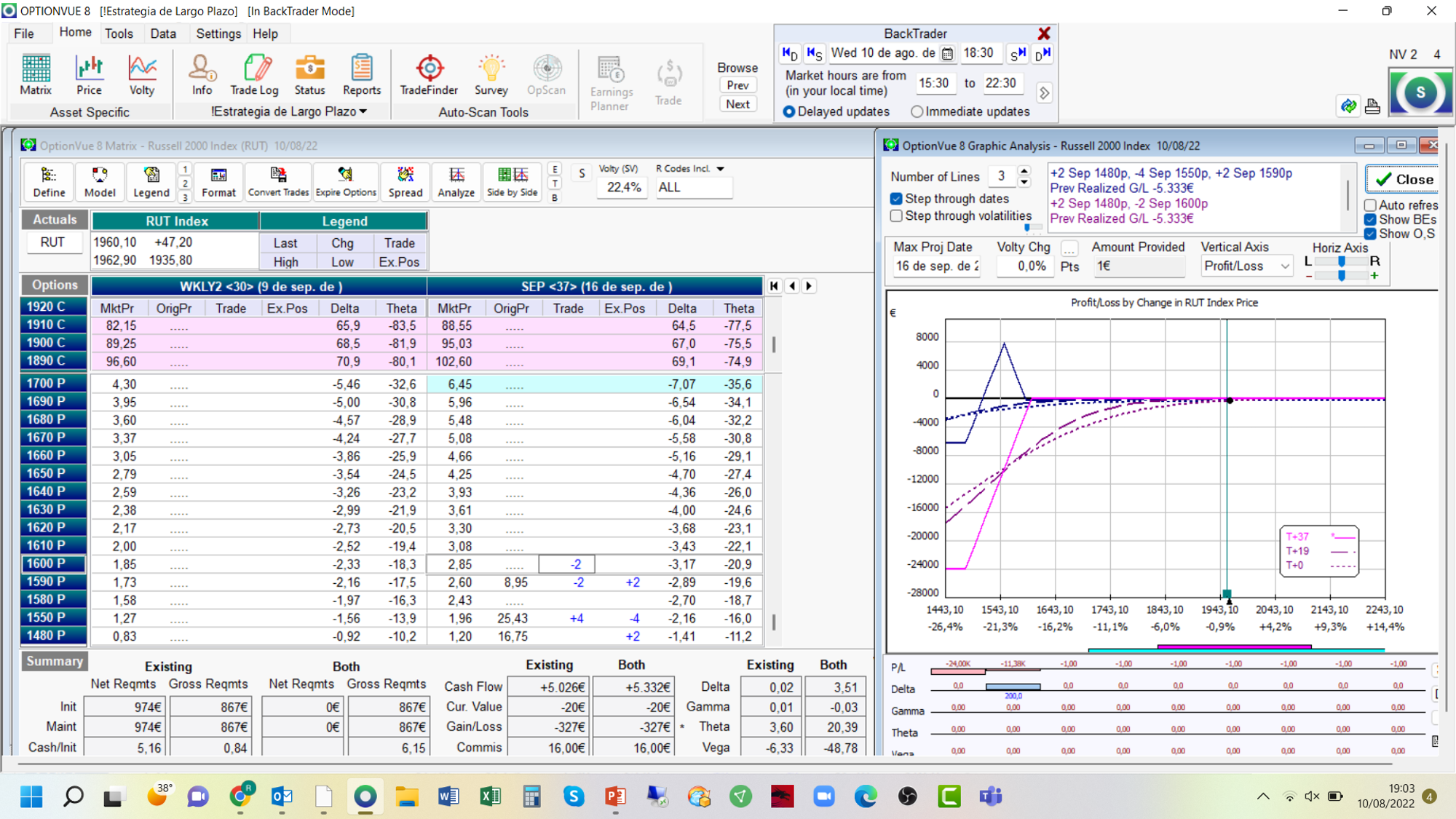Show next expiration with right arrow

tap(809, 286)
